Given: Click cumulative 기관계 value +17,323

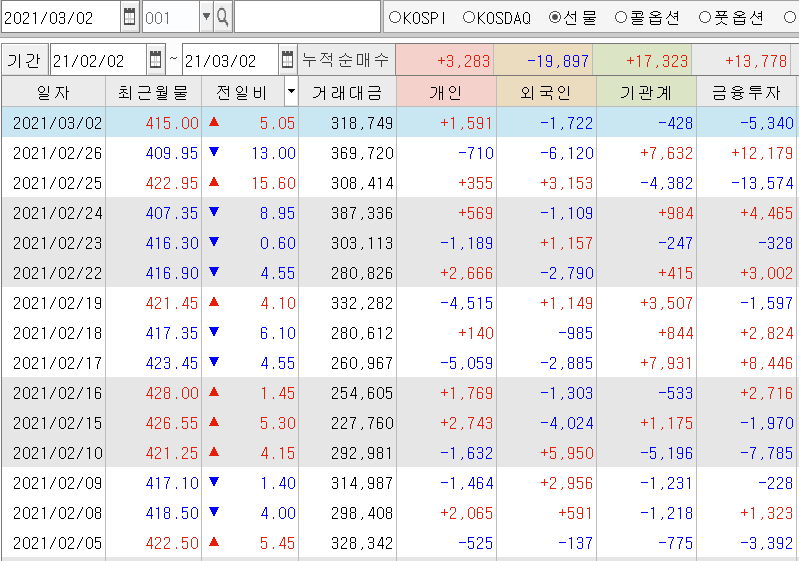Looking at the screenshot, I should (657, 61).
